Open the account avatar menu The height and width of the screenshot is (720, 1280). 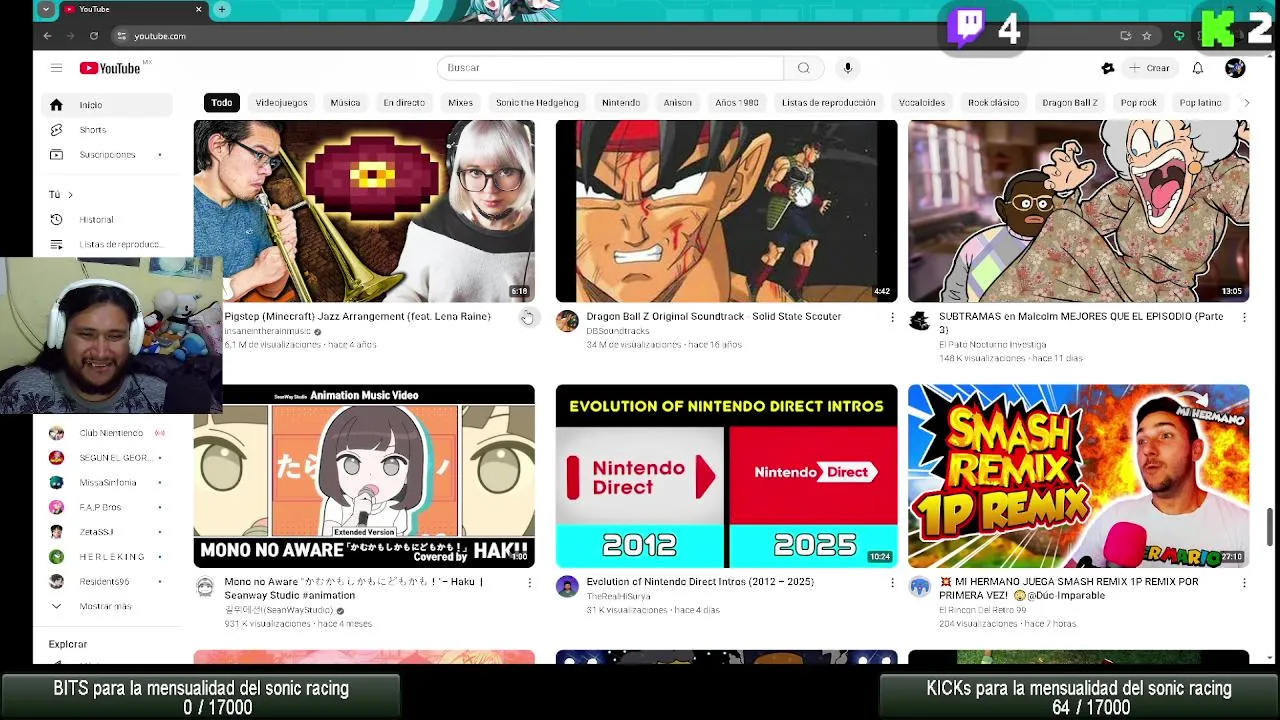click(x=1235, y=68)
